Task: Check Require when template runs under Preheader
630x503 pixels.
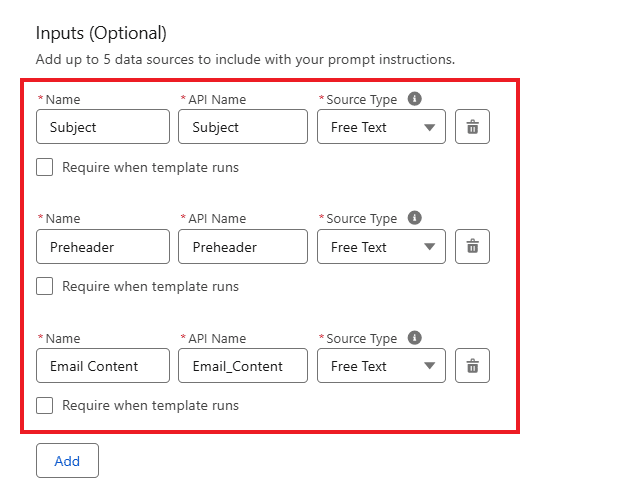Action: [x=45, y=286]
